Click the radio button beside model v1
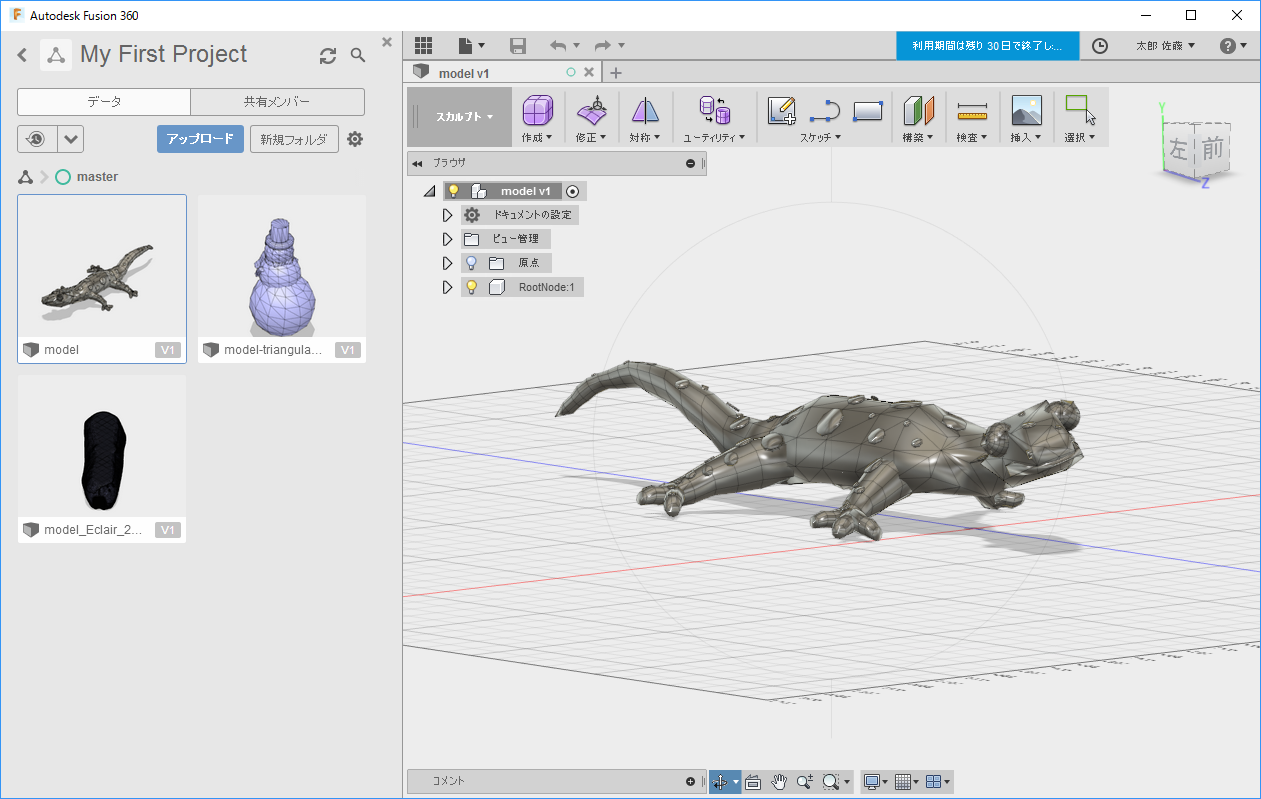This screenshot has width=1261, height=799. click(572, 191)
